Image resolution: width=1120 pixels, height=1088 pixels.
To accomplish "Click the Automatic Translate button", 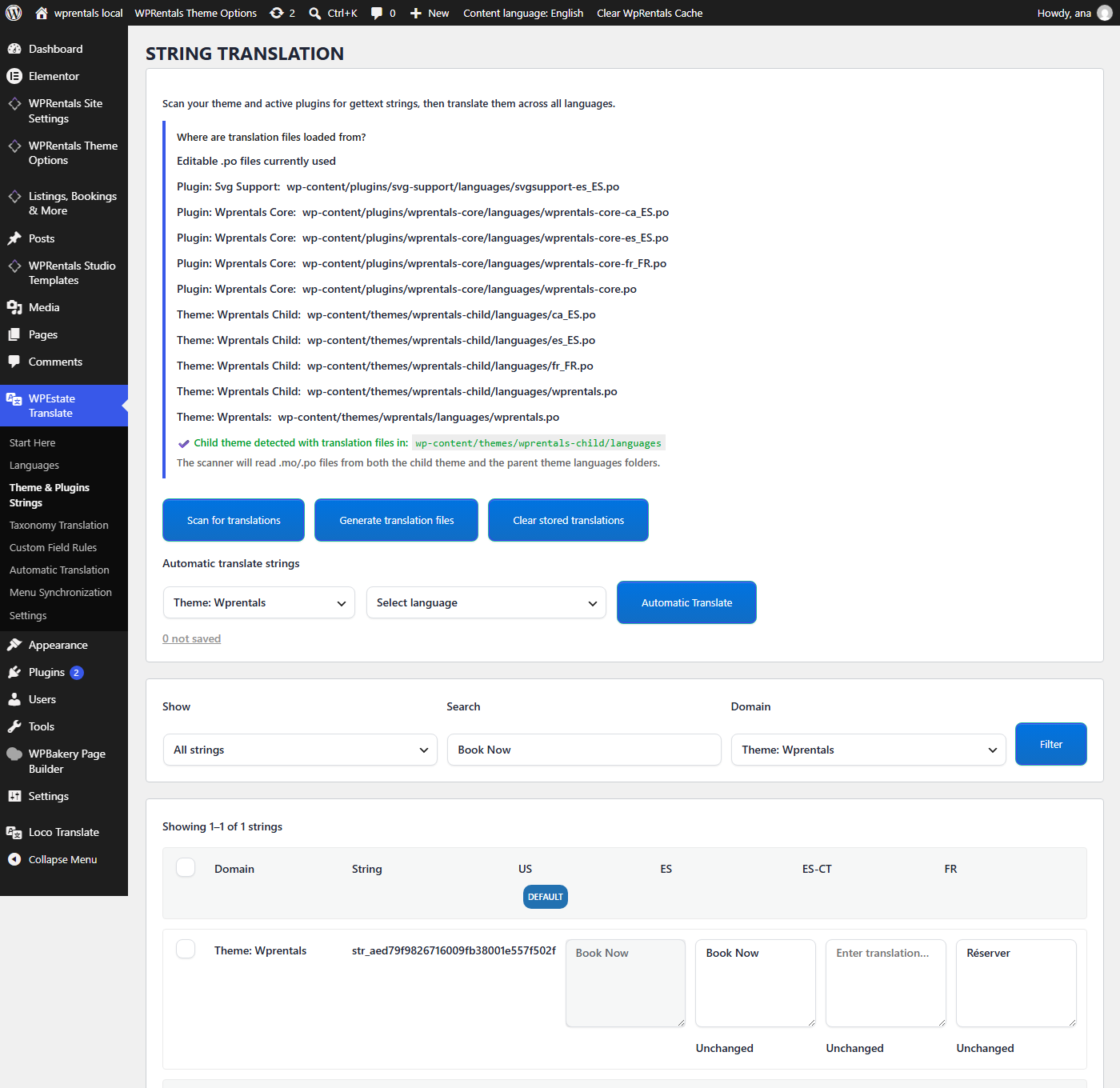I will click(686, 602).
